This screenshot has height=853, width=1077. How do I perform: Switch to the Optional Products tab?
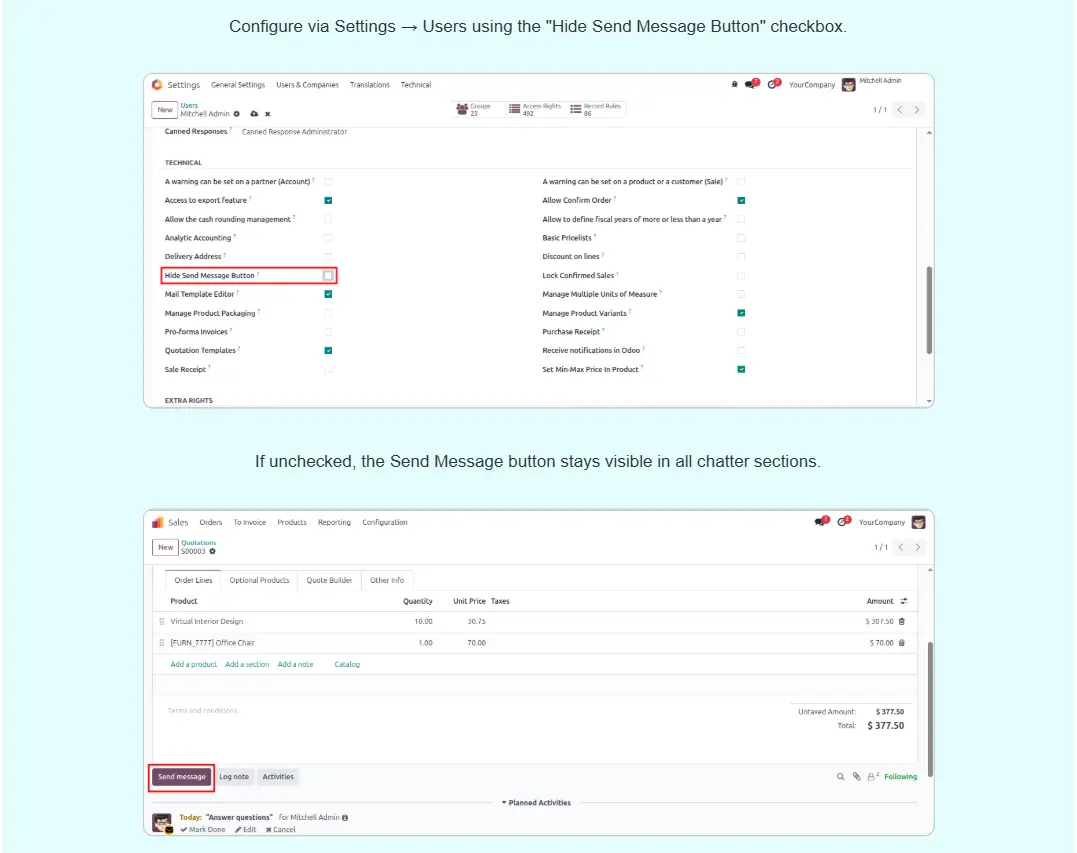click(x=259, y=580)
